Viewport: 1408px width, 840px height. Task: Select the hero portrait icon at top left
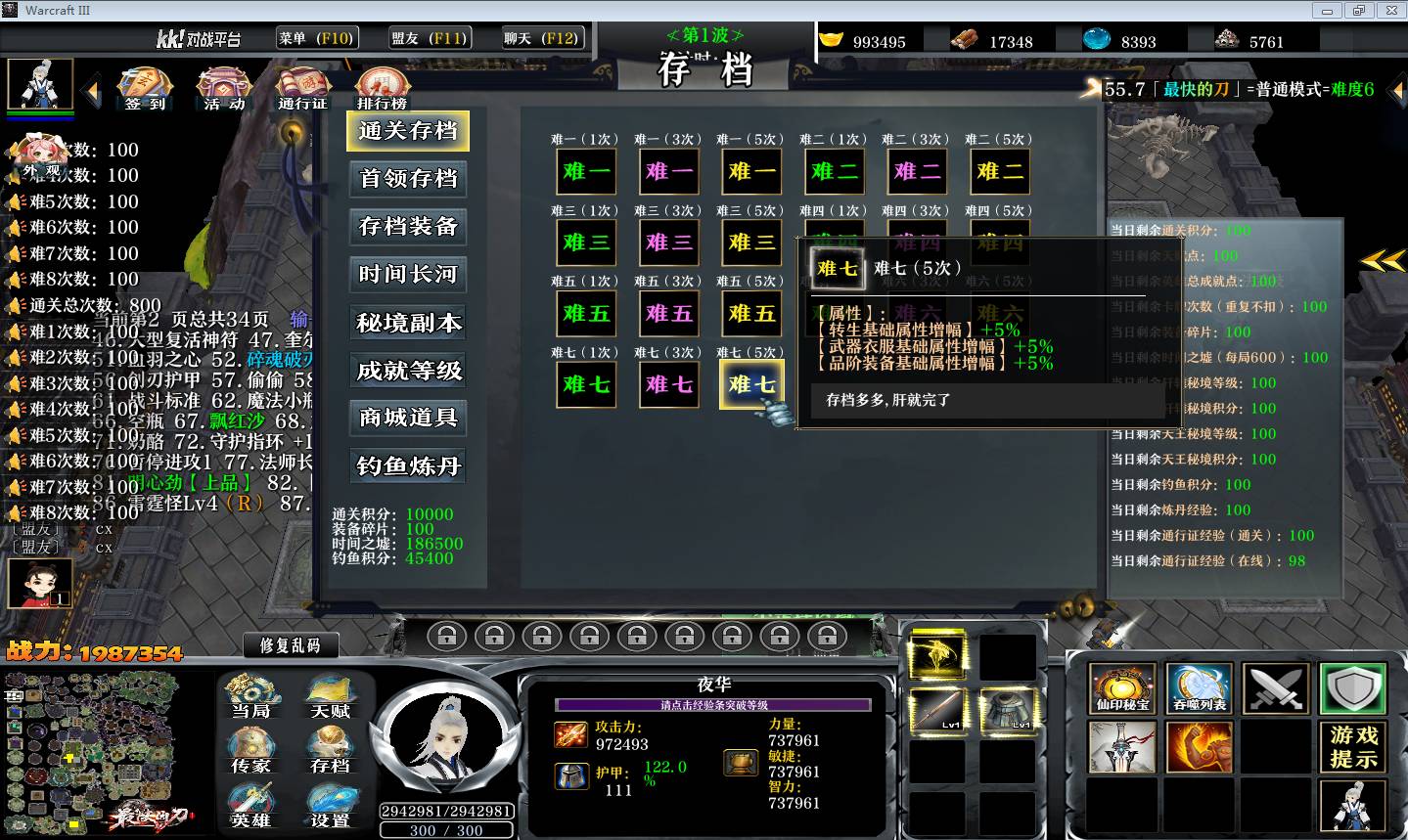tap(40, 84)
